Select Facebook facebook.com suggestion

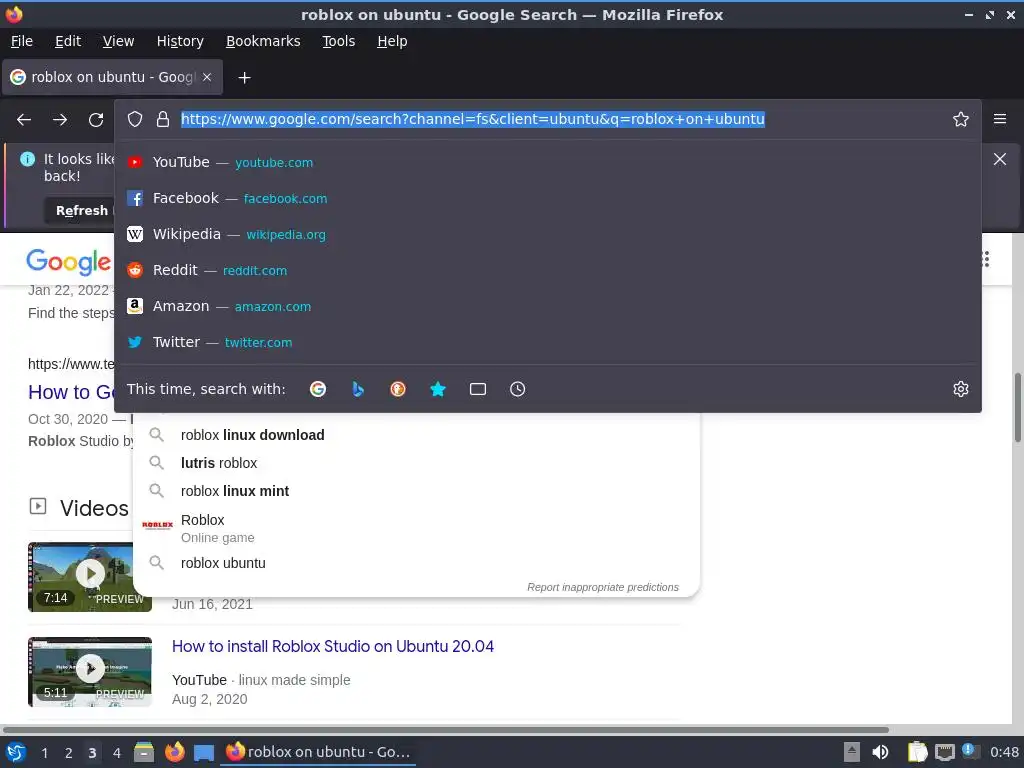coord(547,198)
